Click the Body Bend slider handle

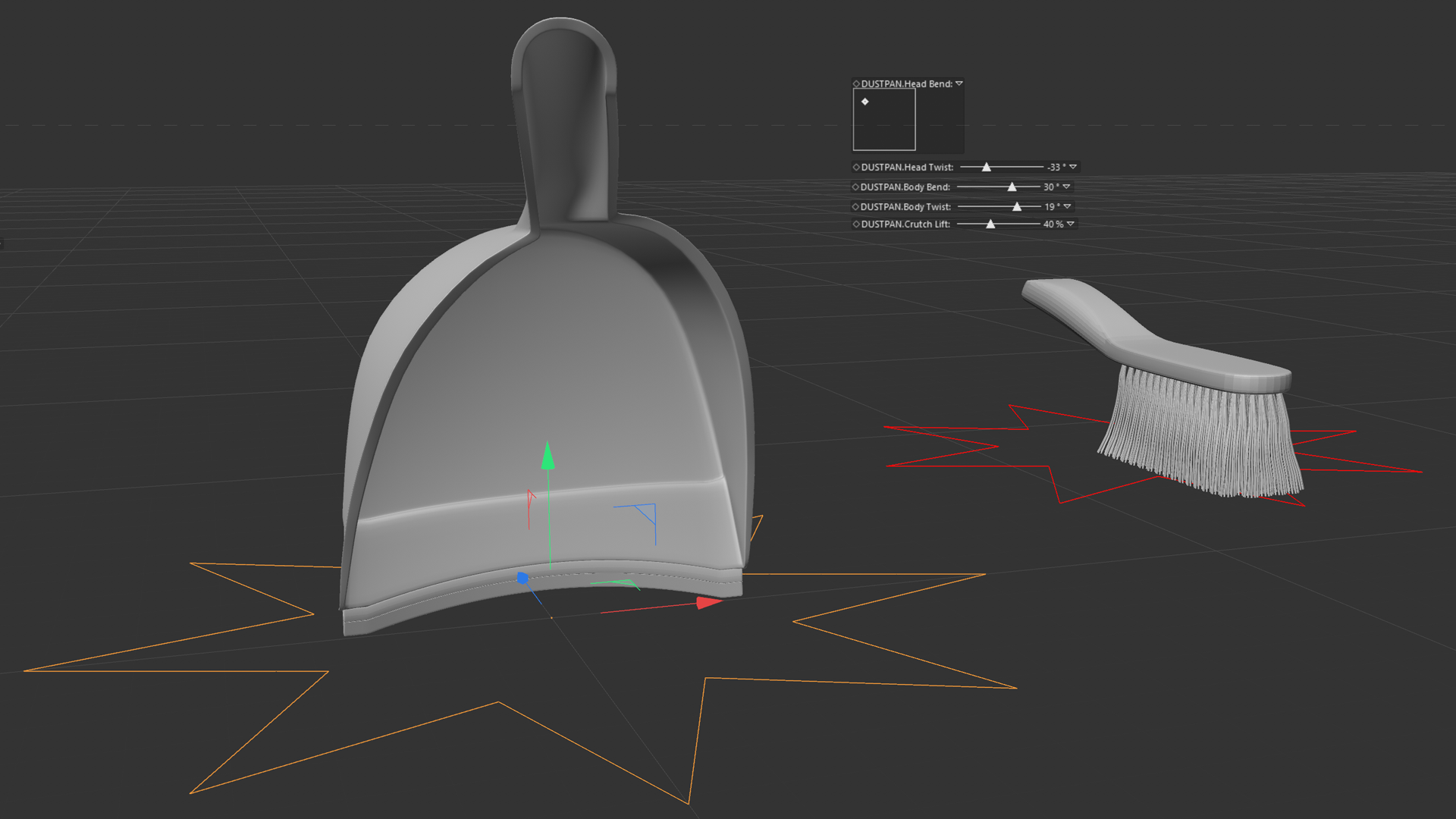(1012, 187)
